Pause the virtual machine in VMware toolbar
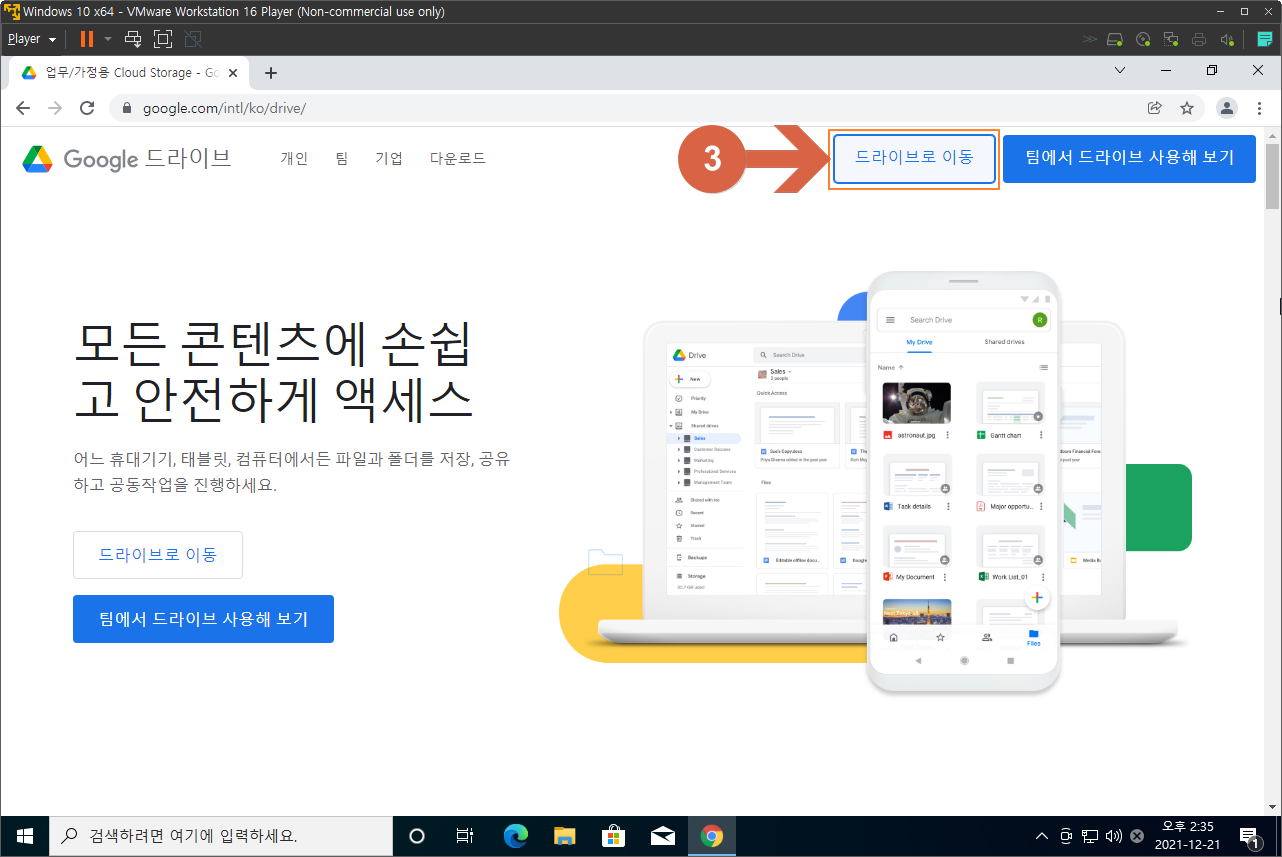The width and height of the screenshot is (1282, 857). (87, 39)
